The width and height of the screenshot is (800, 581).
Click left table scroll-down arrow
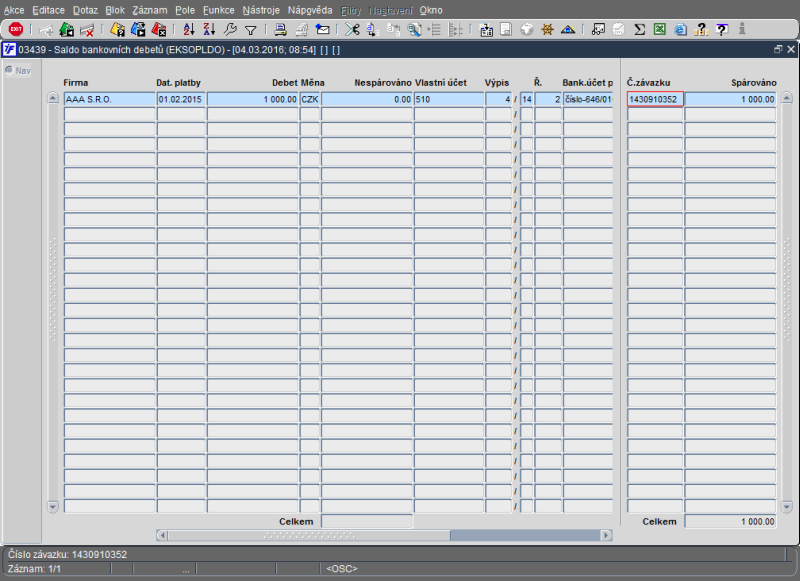click(53, 507)
